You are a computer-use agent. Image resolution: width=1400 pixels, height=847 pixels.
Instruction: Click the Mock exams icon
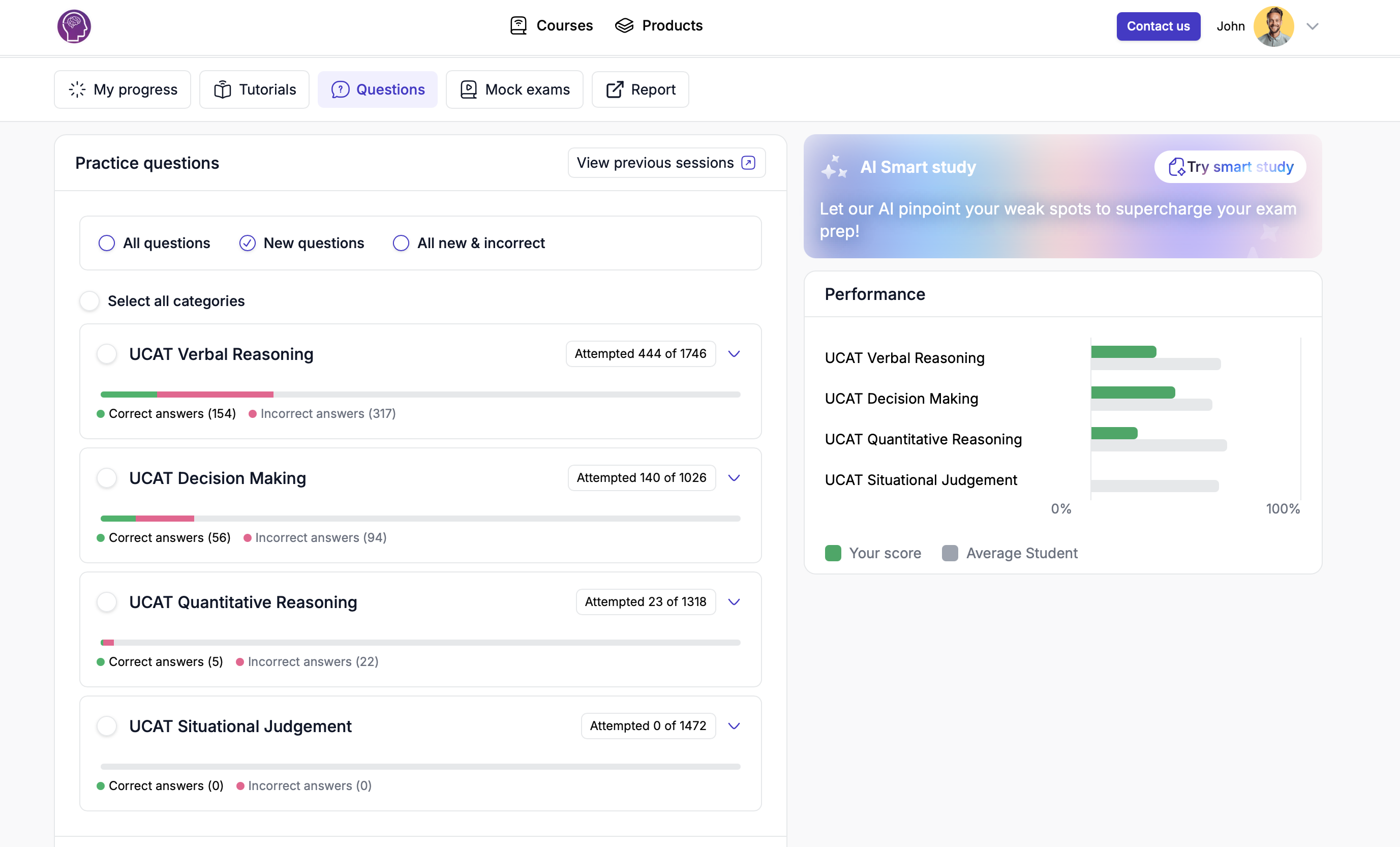coord(468,89)
